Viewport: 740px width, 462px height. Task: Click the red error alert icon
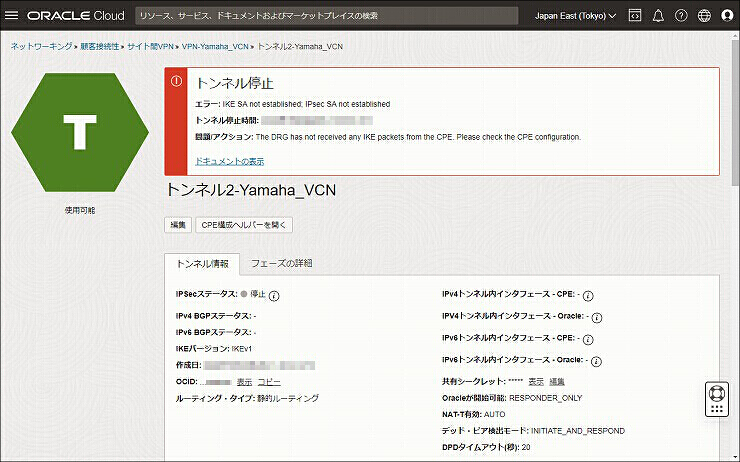(176, 81)
